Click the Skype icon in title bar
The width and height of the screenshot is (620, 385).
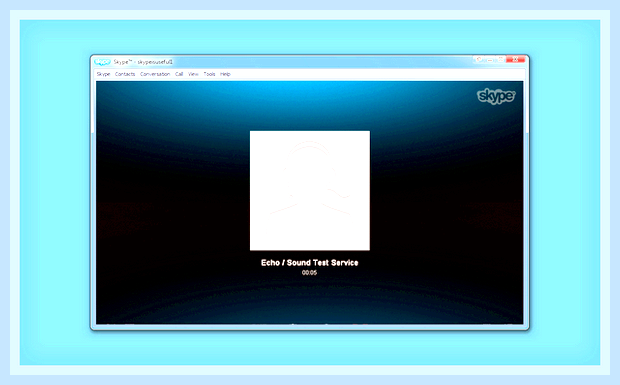pos(102,62)
